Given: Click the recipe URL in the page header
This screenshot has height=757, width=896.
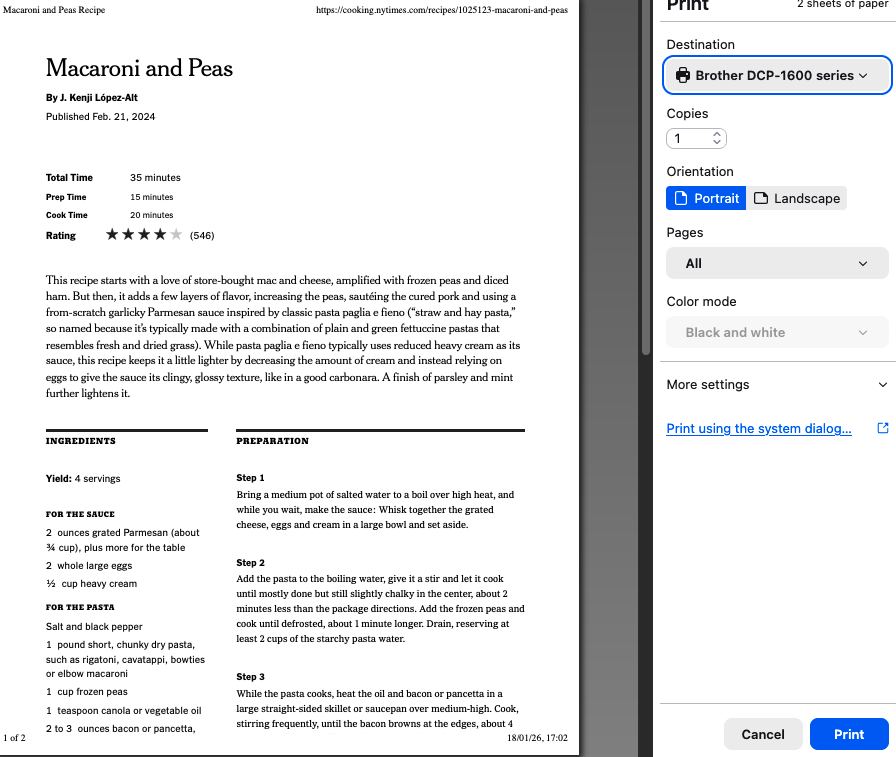Looking at the screenshot, I should pyautogui.click(x=442, y=10).
